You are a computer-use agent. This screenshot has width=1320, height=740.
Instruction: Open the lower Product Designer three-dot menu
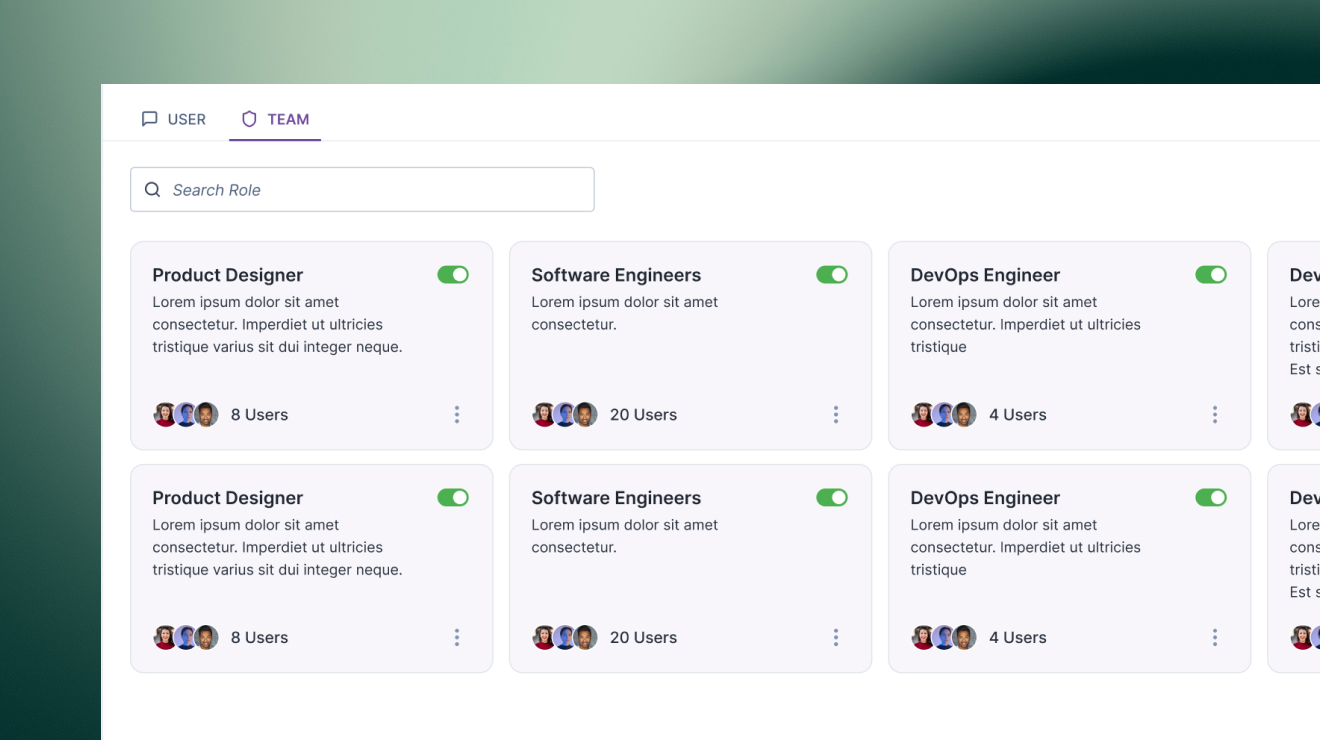pyautogui.click(x=457, y=637)
